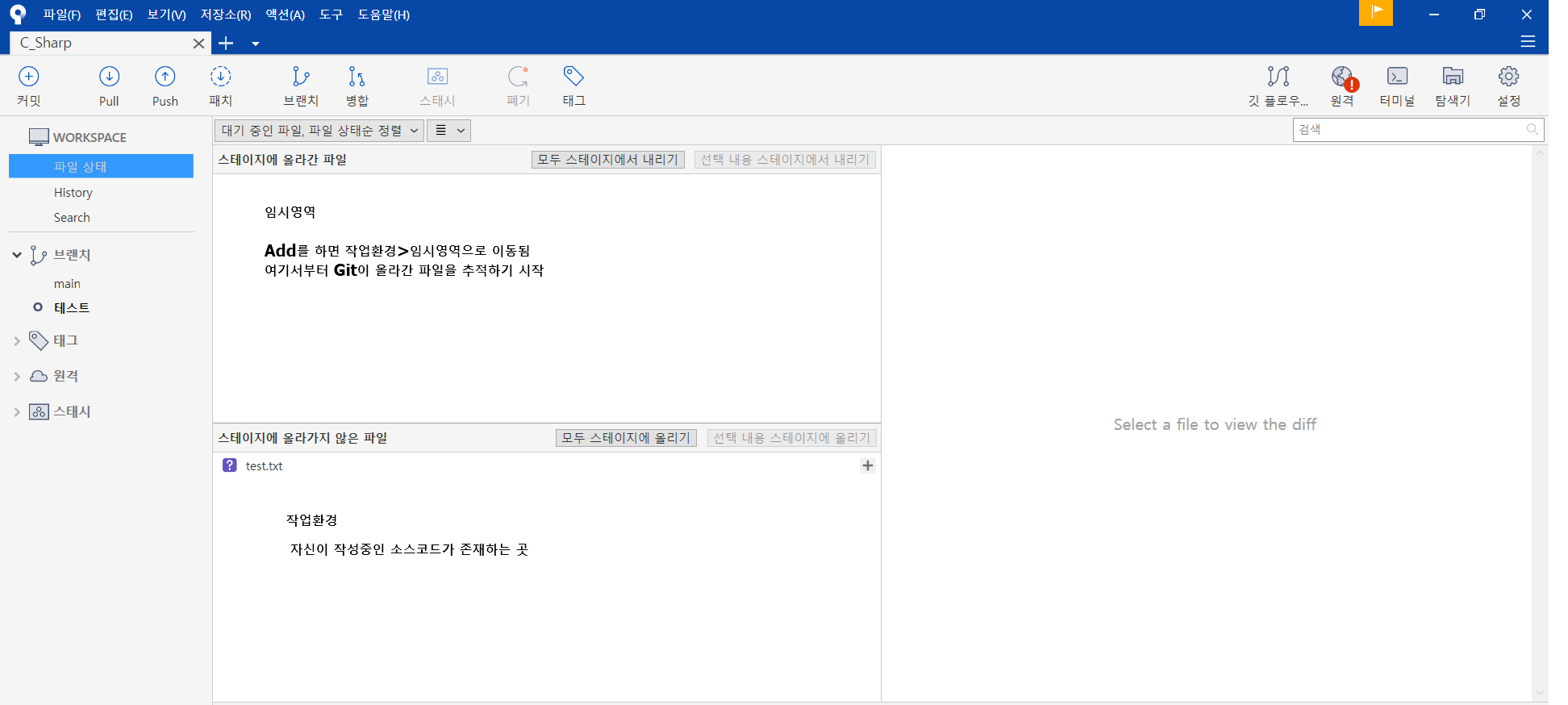Close the C_Sharp repository tab

coord(198,44)
